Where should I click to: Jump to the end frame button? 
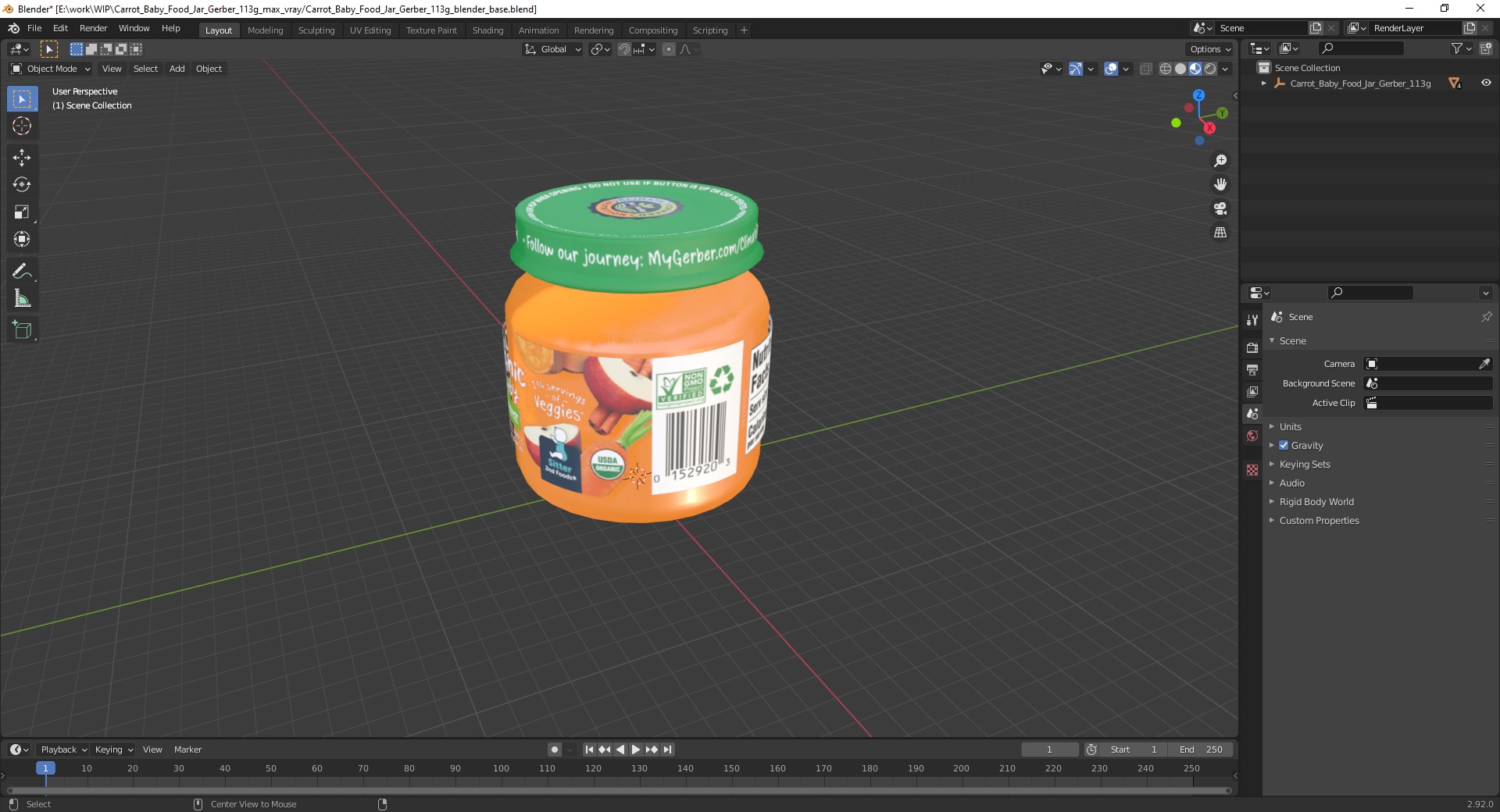(x=668, y=750)
